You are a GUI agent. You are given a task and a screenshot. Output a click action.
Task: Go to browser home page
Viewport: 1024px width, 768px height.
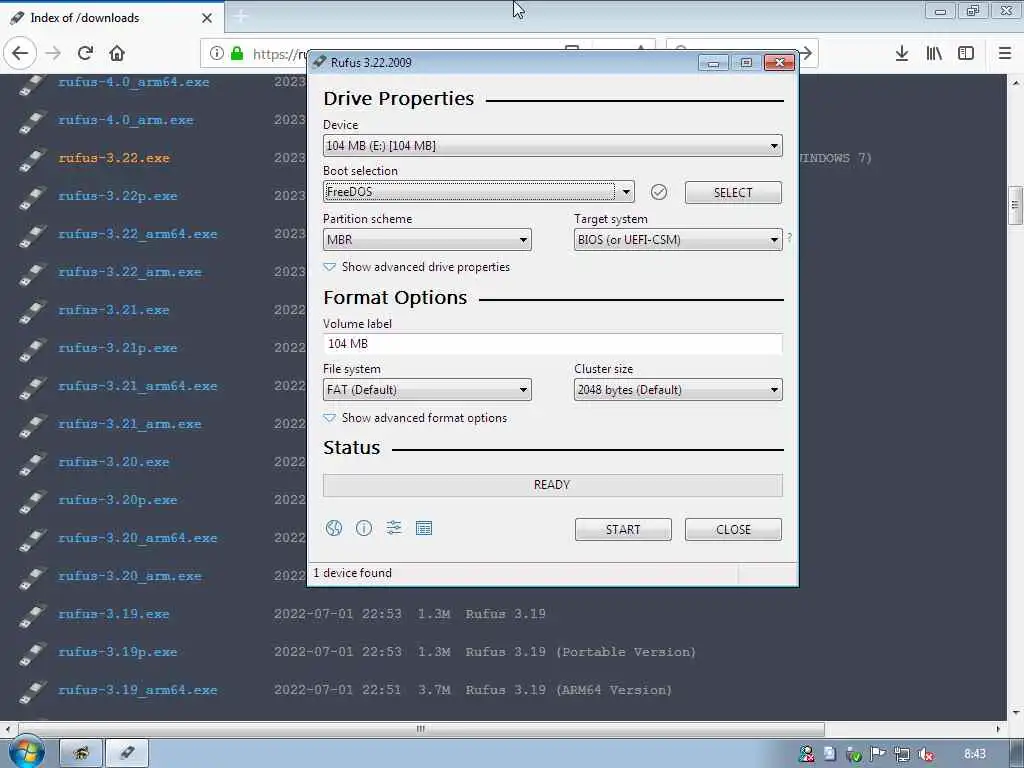click(x=117, y=54)
